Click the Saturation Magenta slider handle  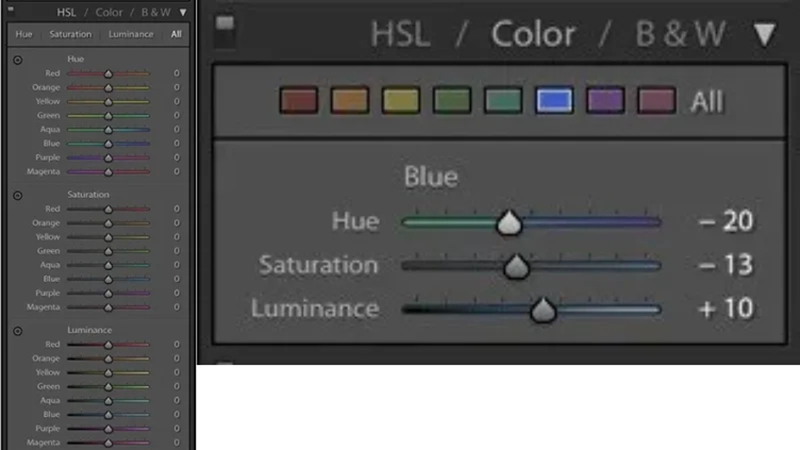(x=108, y=308)
